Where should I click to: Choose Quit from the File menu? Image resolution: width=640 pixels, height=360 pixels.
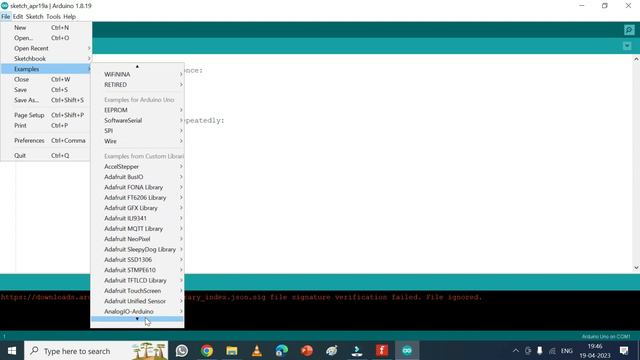click(x=46, y=156)
